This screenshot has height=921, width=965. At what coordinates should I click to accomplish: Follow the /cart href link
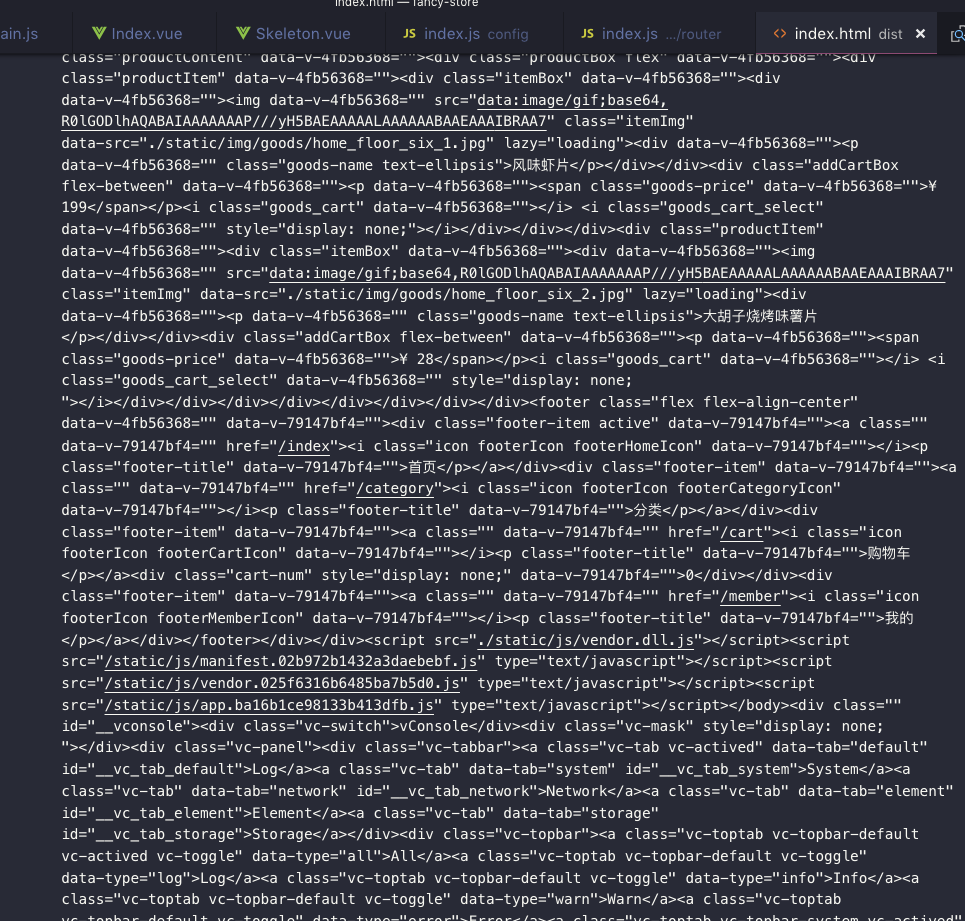[742, 532]
